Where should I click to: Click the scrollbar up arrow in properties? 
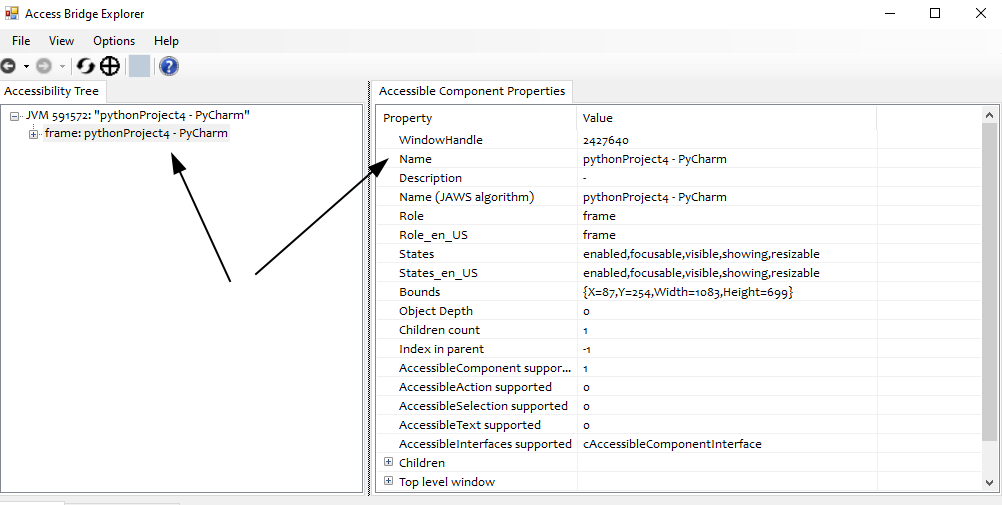tap(989, 115)
